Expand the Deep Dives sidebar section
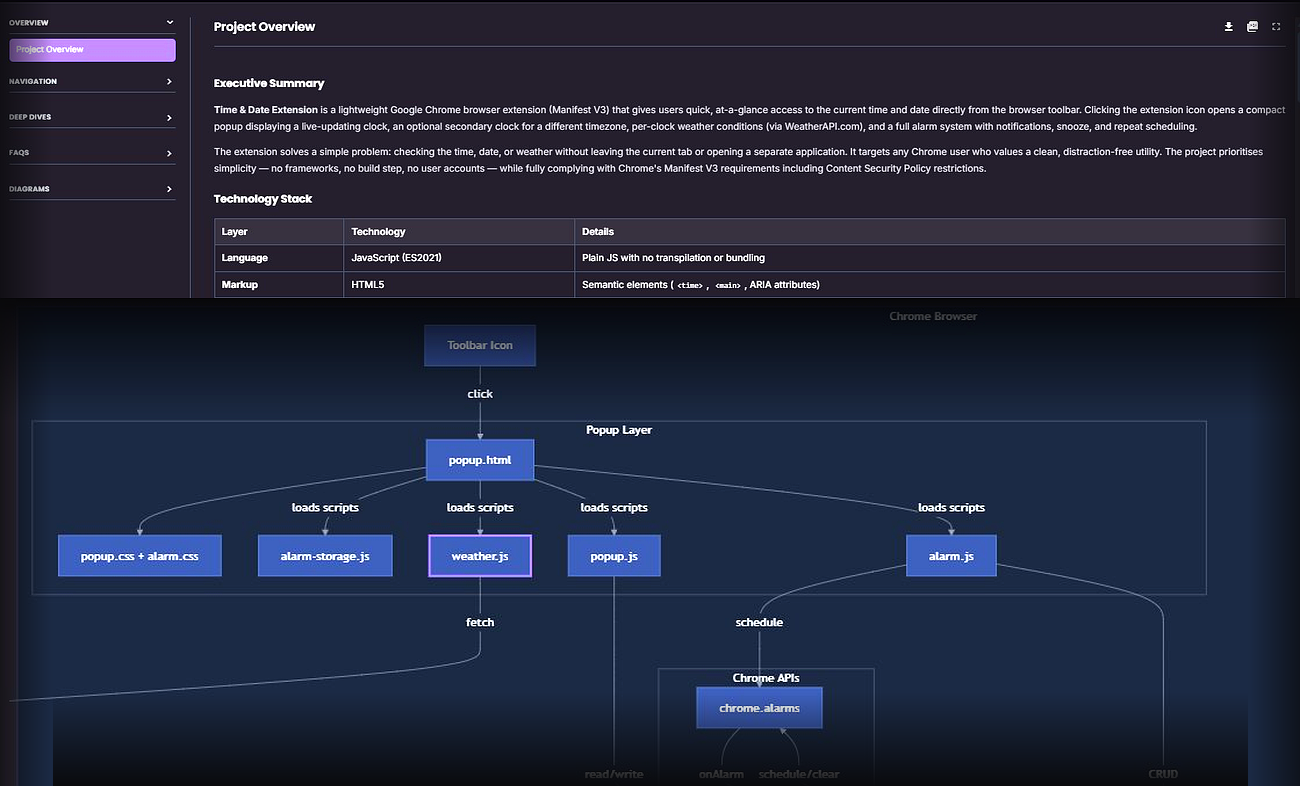1300x786 pixels. coord(92,117)
